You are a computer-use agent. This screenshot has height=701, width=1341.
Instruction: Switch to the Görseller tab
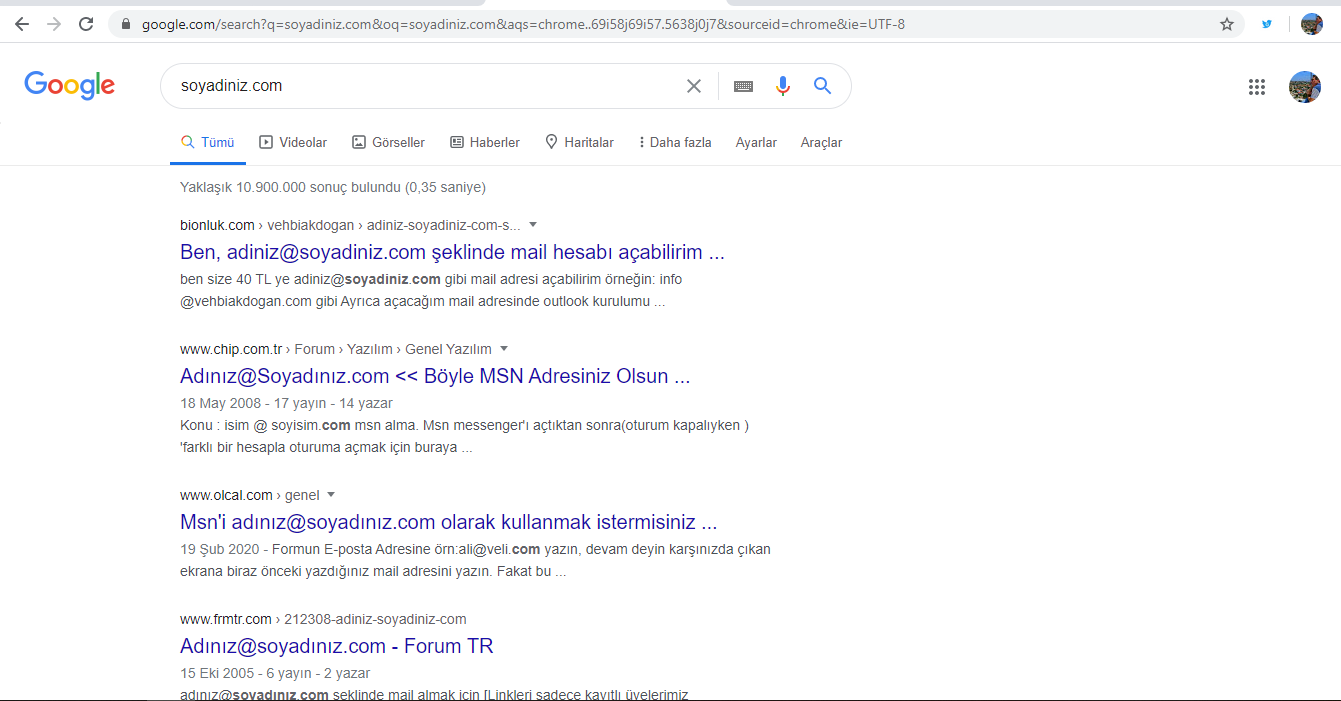(x=388, y=143)
